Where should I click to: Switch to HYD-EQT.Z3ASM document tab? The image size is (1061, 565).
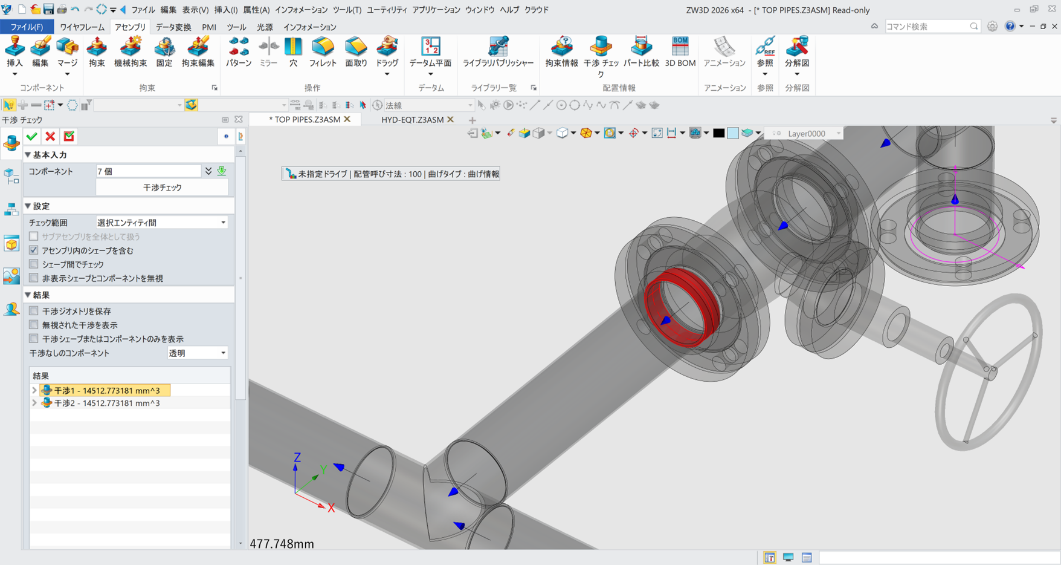click(412, 120)
